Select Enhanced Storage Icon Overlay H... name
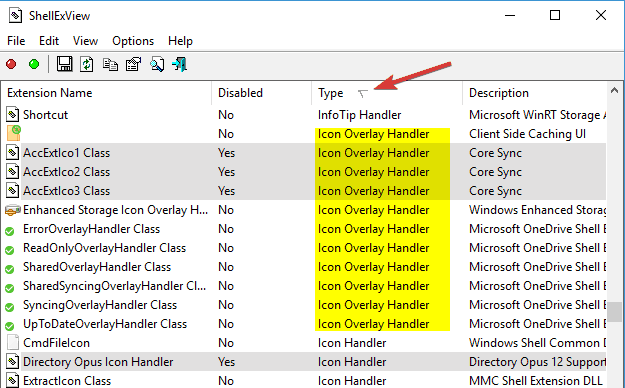 click(x=116, y=210)
